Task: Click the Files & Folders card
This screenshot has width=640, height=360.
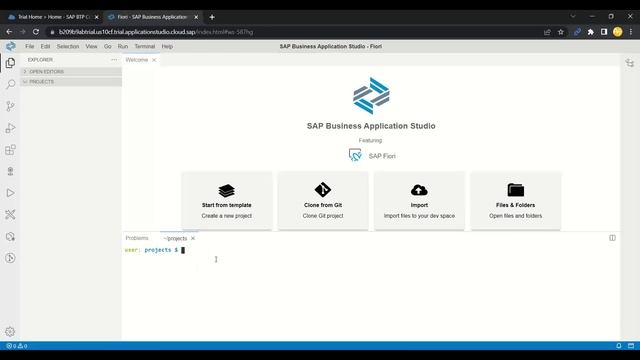Action: [516, 201]
